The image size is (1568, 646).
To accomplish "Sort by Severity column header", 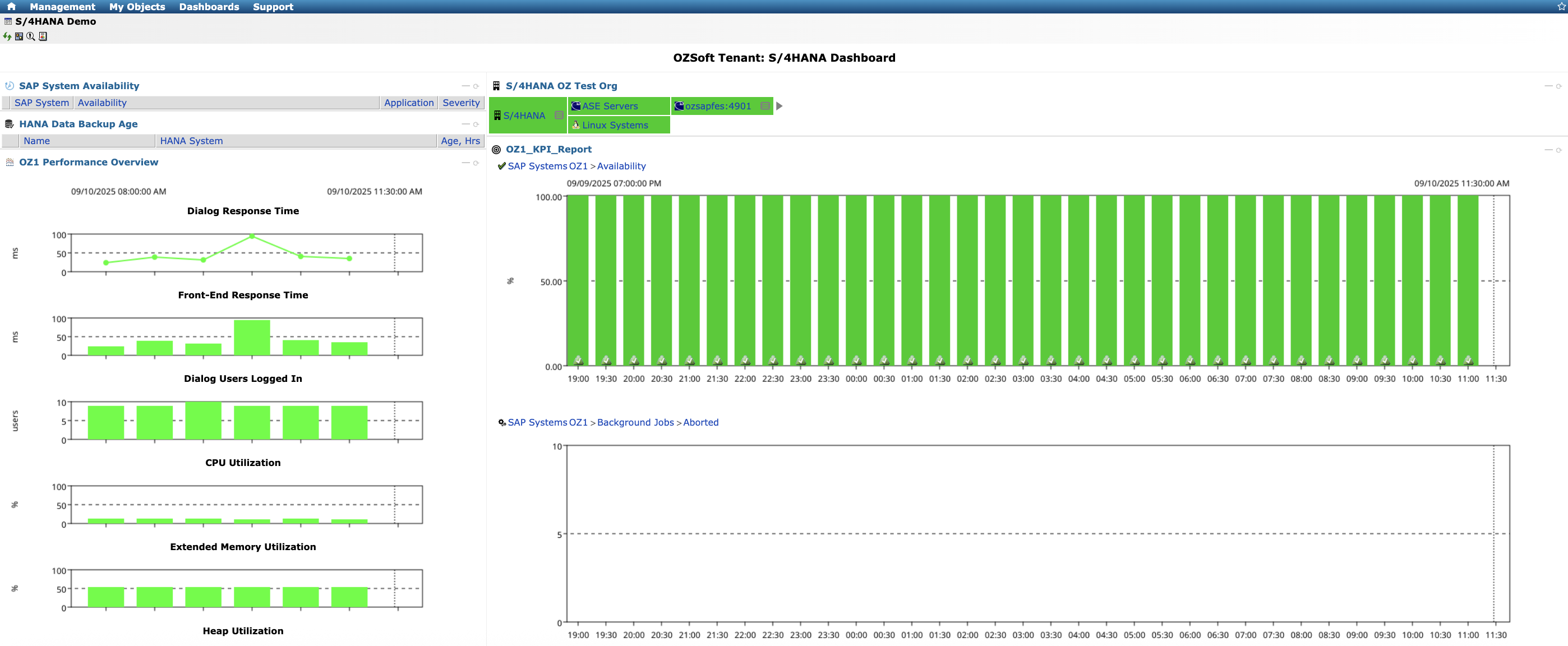I will (x=461, y=103).
